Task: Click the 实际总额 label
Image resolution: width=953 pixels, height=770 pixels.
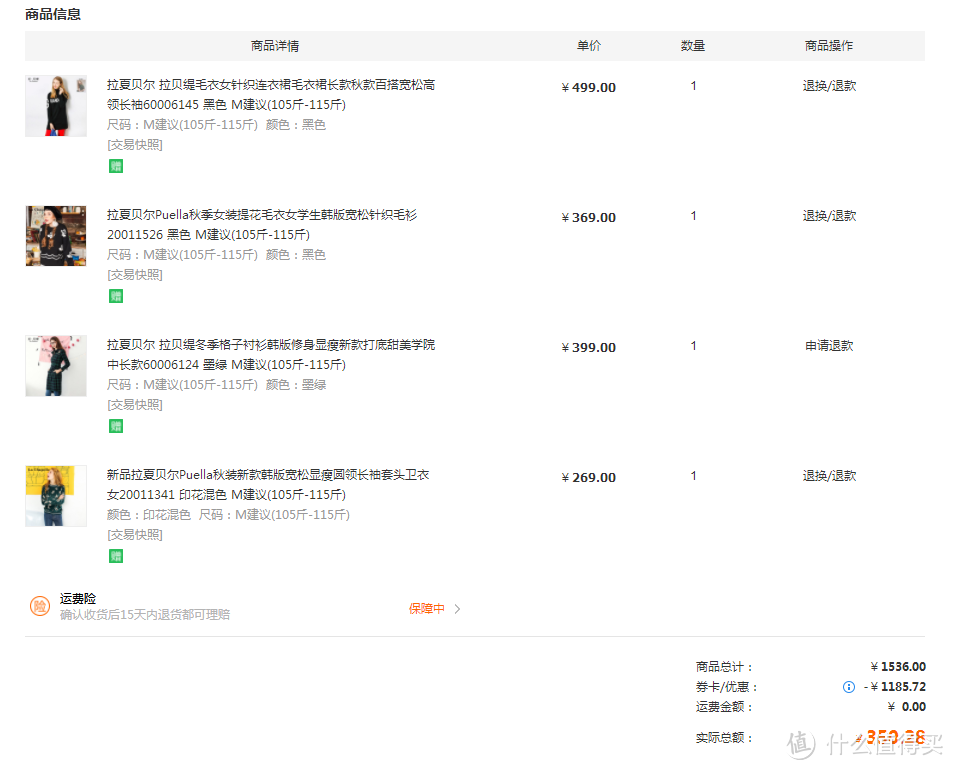Action: (724, 738)
